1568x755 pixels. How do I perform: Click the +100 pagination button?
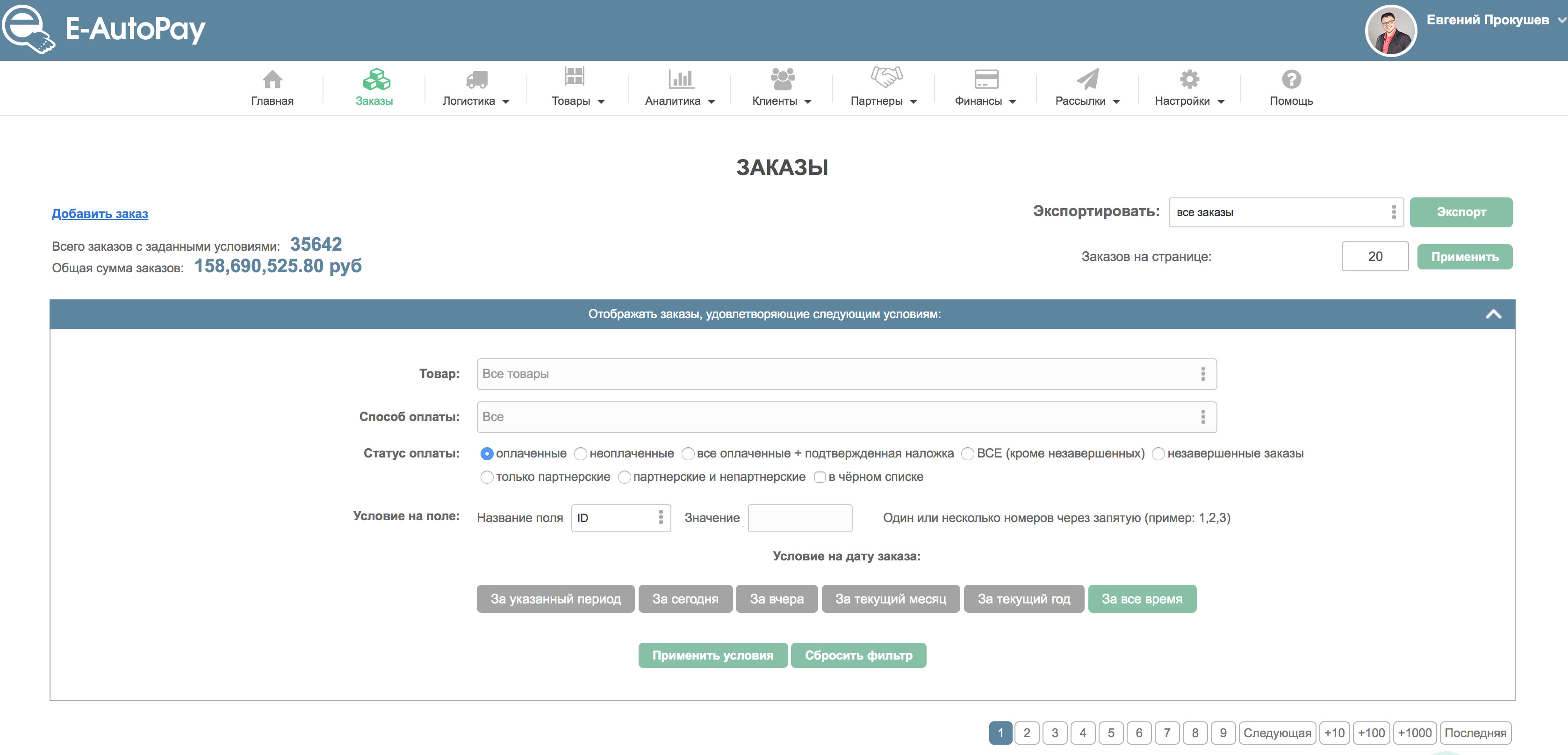[x=1371, y=733]
